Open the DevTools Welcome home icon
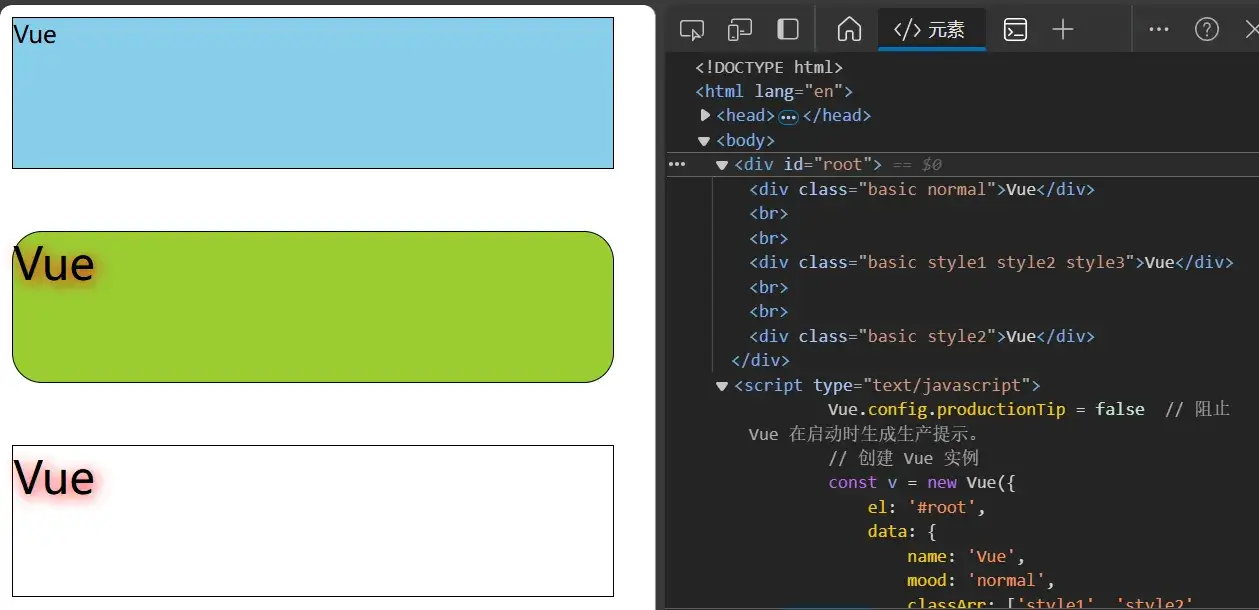Image resolution: width=1259 pixels, height=610 pixels. click(x=849, y=30)
